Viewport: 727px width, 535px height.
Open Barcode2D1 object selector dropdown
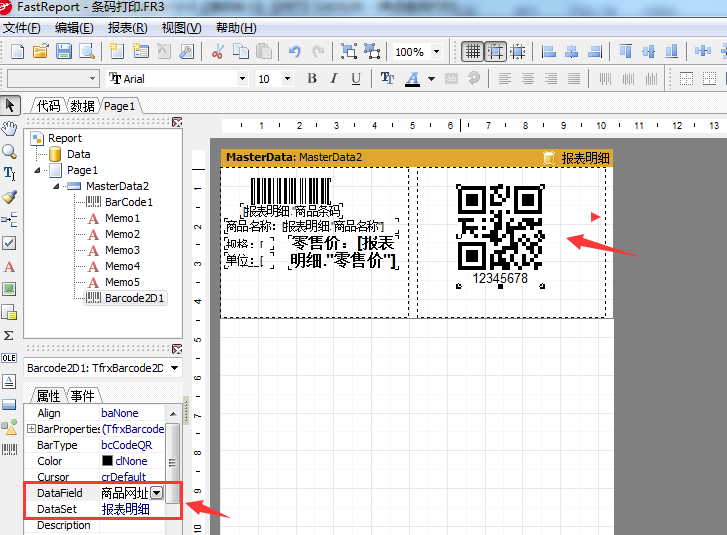(x=174, y=368)
